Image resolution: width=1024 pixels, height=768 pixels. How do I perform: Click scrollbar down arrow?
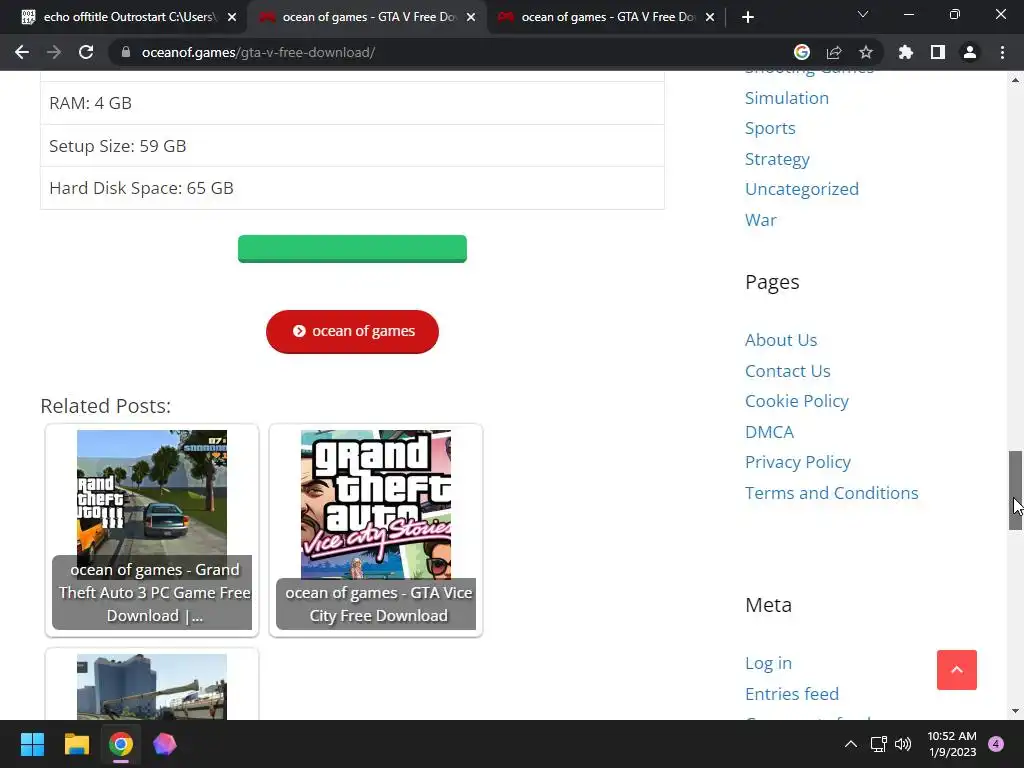point(1015,711)
